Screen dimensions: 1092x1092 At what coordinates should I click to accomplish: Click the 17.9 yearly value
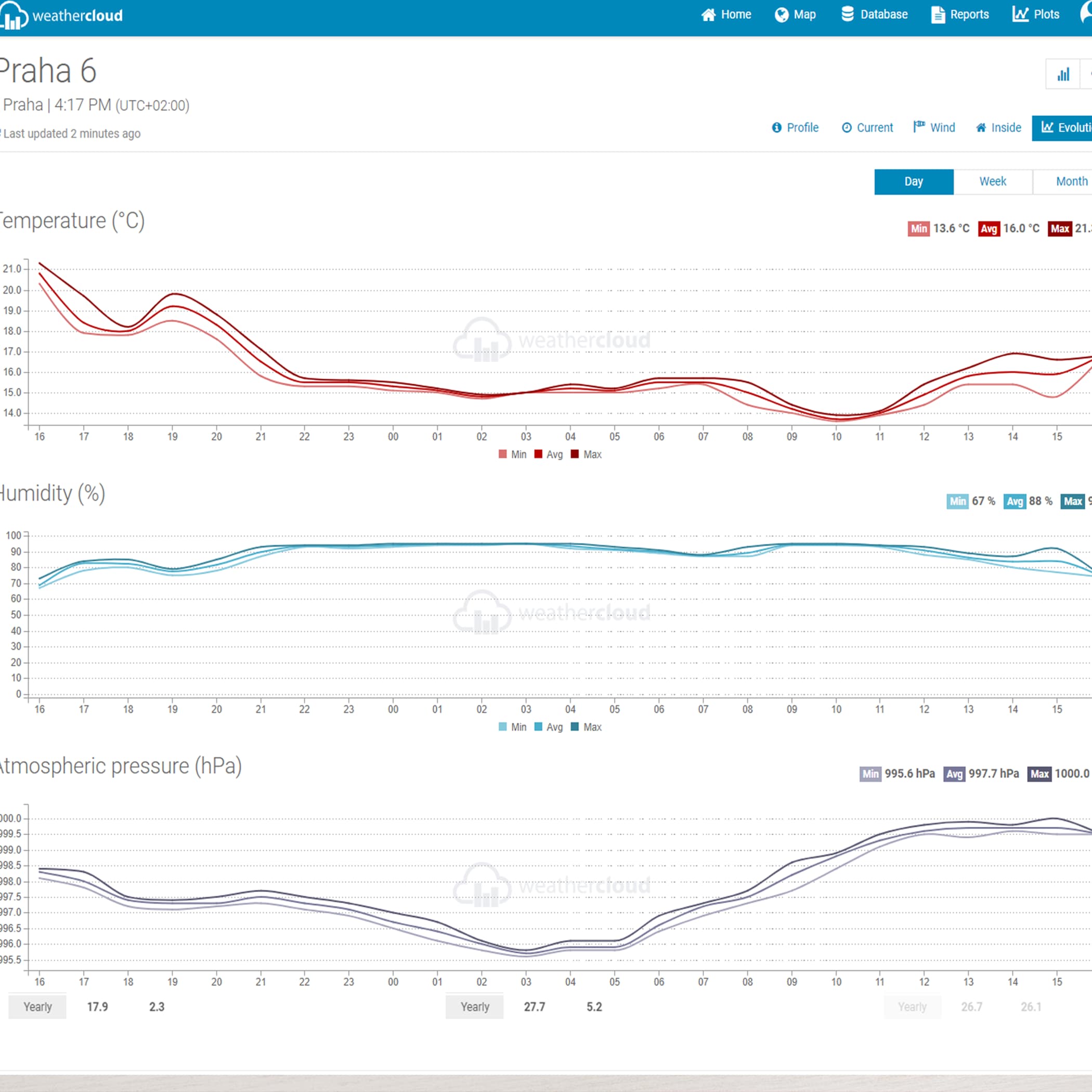[97, 1007]
